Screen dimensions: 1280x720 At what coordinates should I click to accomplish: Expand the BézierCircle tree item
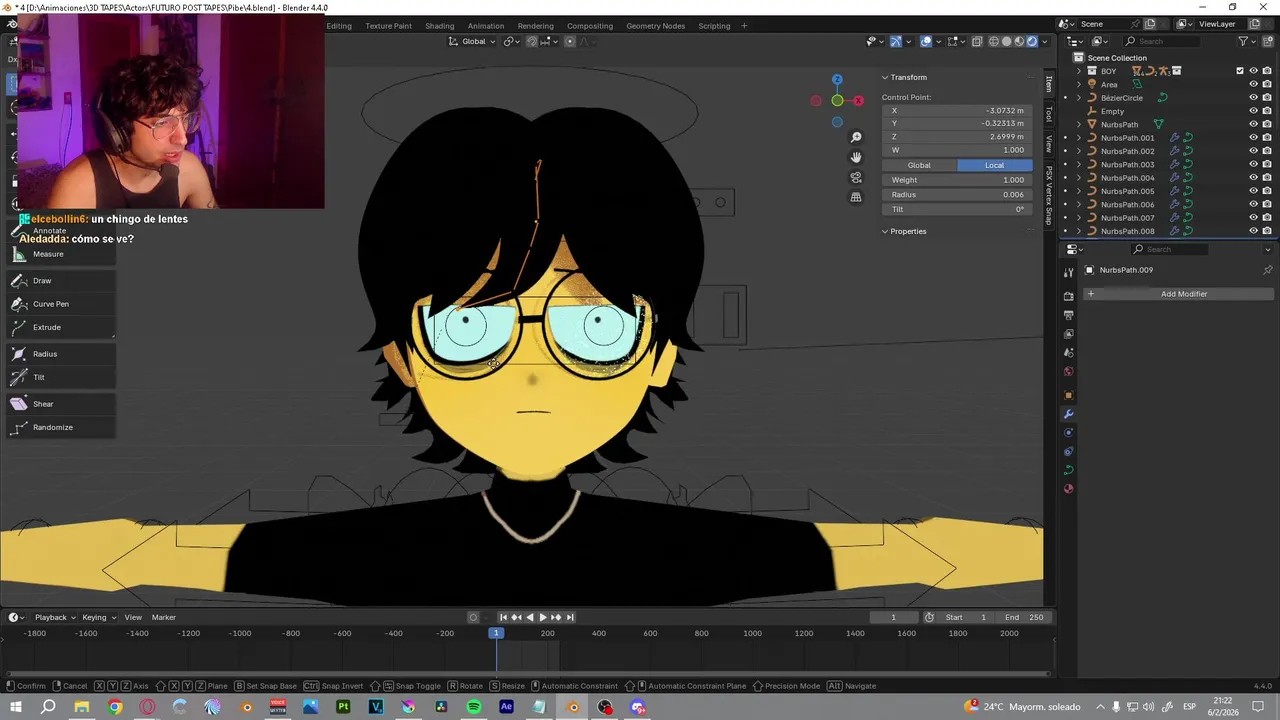tap(1079, 98)
